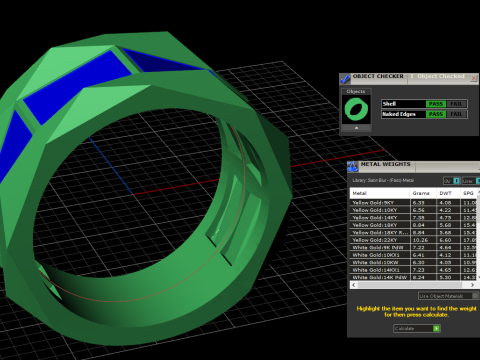This screenshot has width=480, height=360.
Task: Click the Metal column header
Action: [380, 193]
